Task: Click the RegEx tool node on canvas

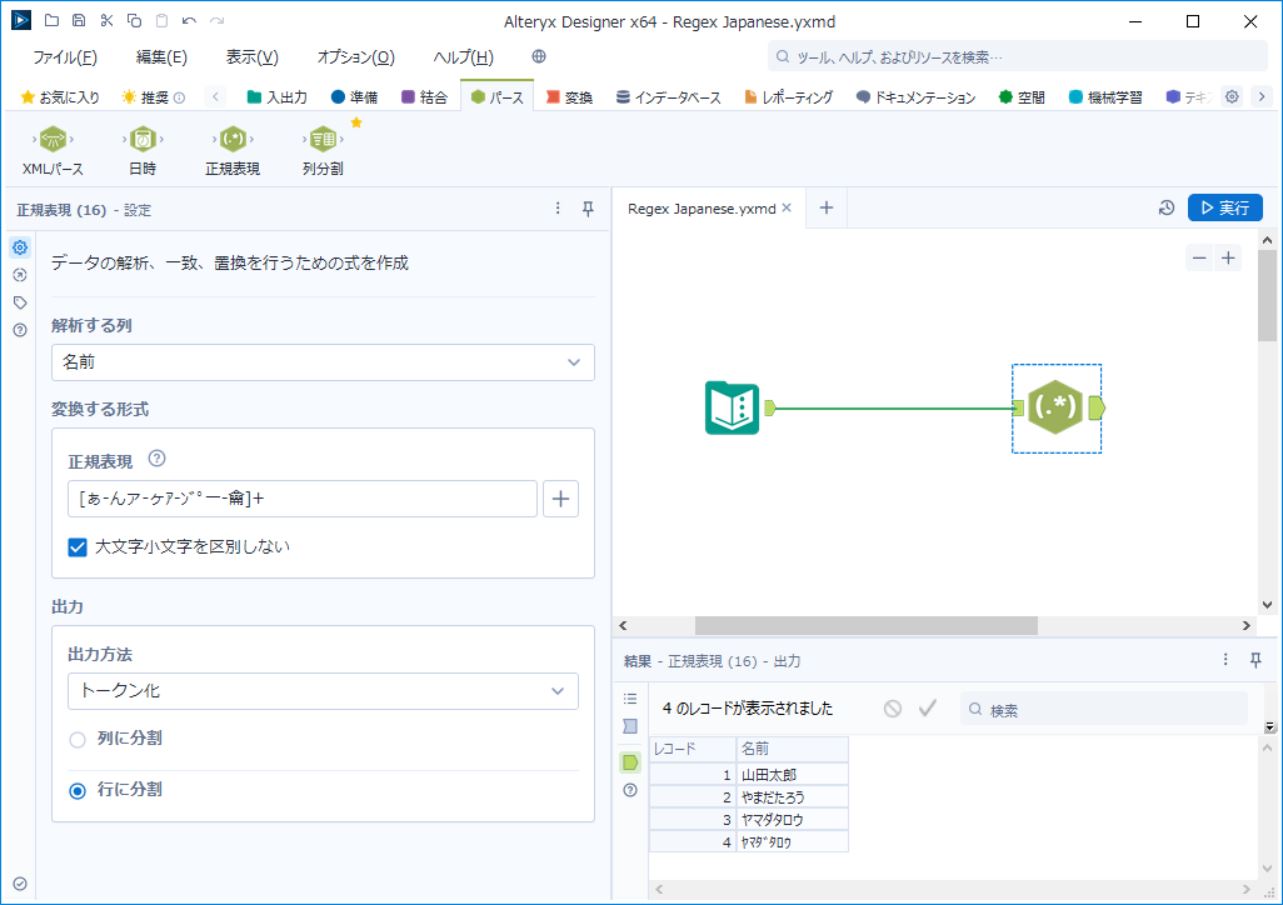Action: [x=1056, y=408]
